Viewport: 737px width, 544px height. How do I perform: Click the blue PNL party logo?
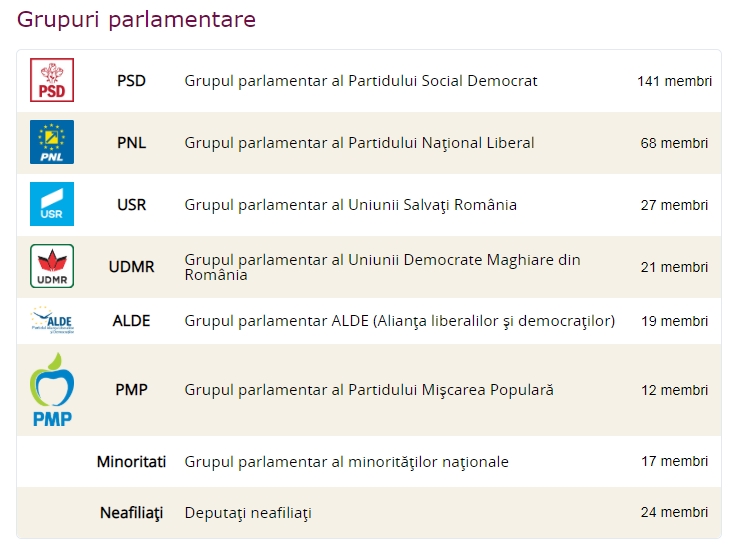52,142
